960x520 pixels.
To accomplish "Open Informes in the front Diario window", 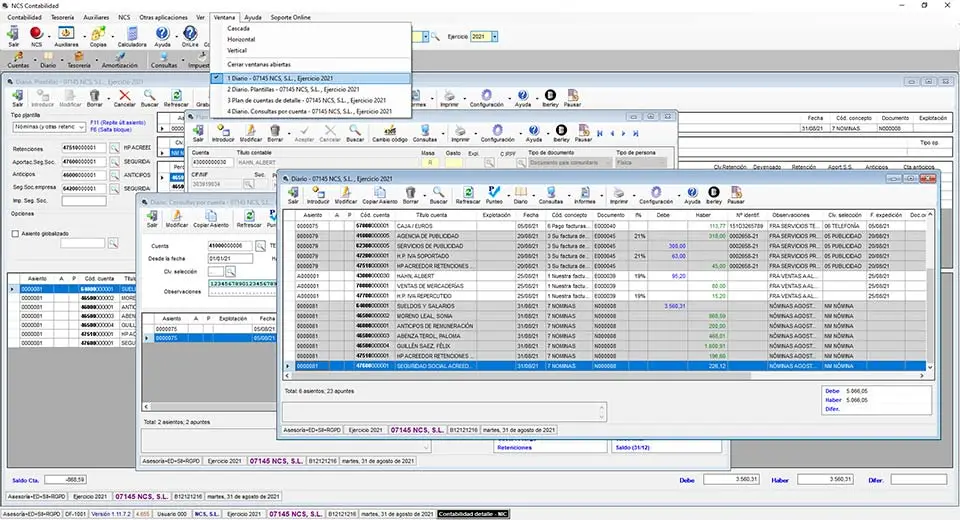I will point(585,195).
